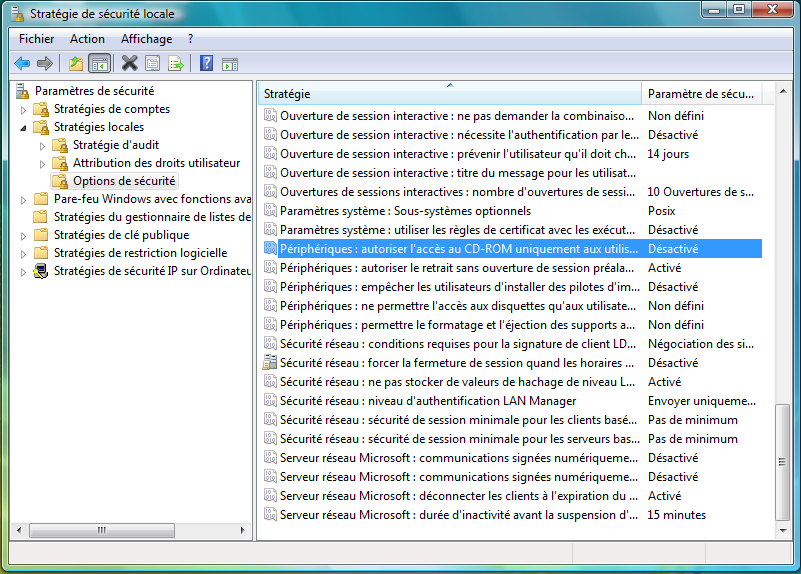Select Stratégies du gestionnaire de listes item
801x574 pixels.
[152, 217]
